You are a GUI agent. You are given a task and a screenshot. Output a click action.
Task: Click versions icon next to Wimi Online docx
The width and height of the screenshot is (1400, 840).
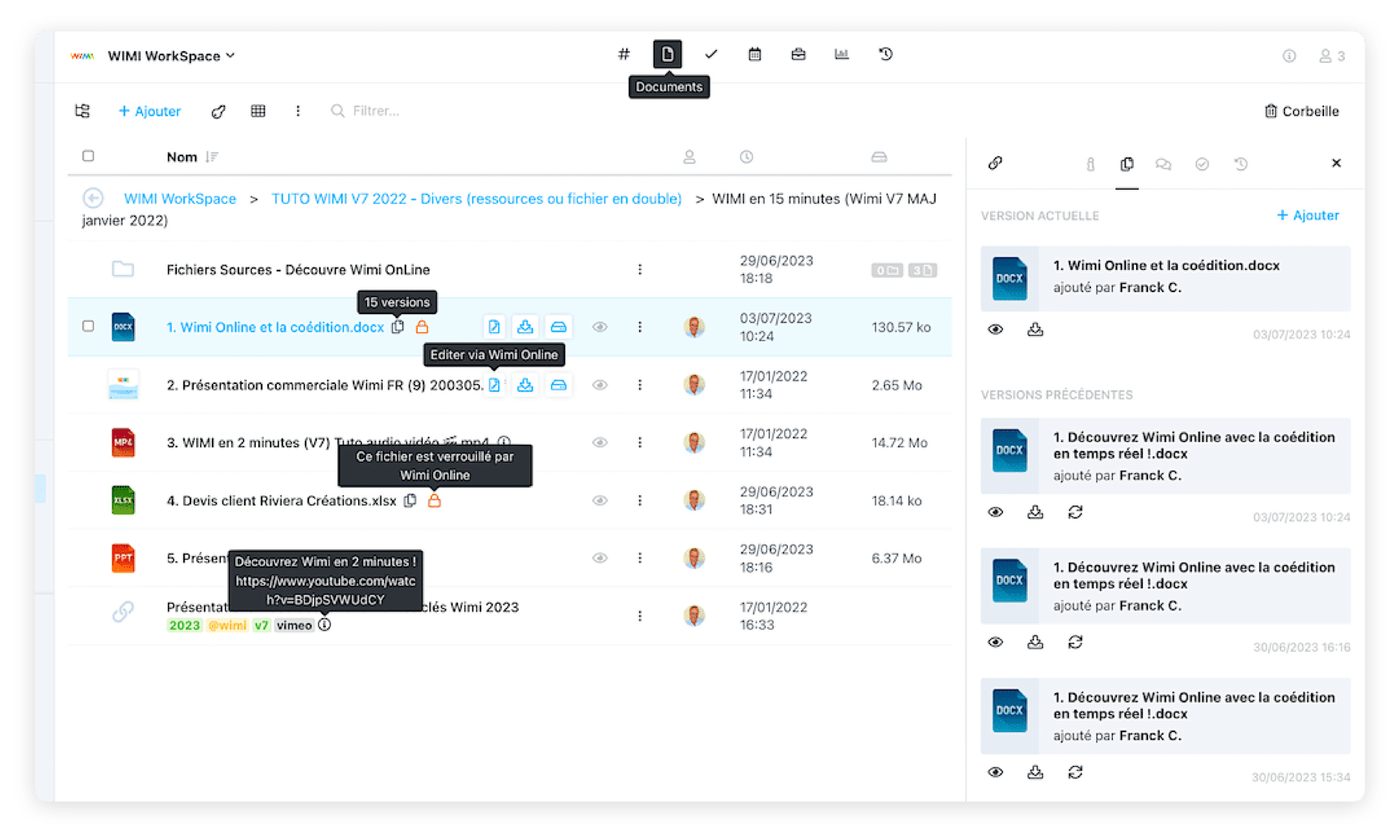tap(398, 327)
